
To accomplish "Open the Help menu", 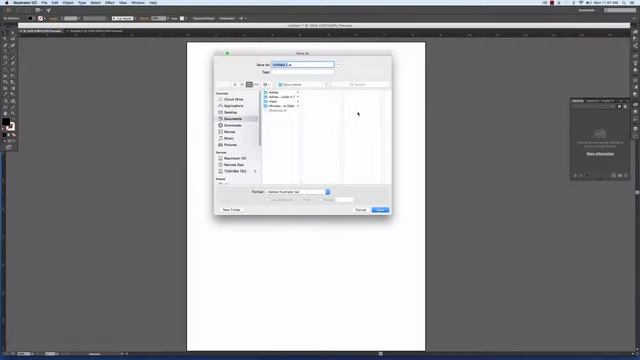I will pos(153,2).
